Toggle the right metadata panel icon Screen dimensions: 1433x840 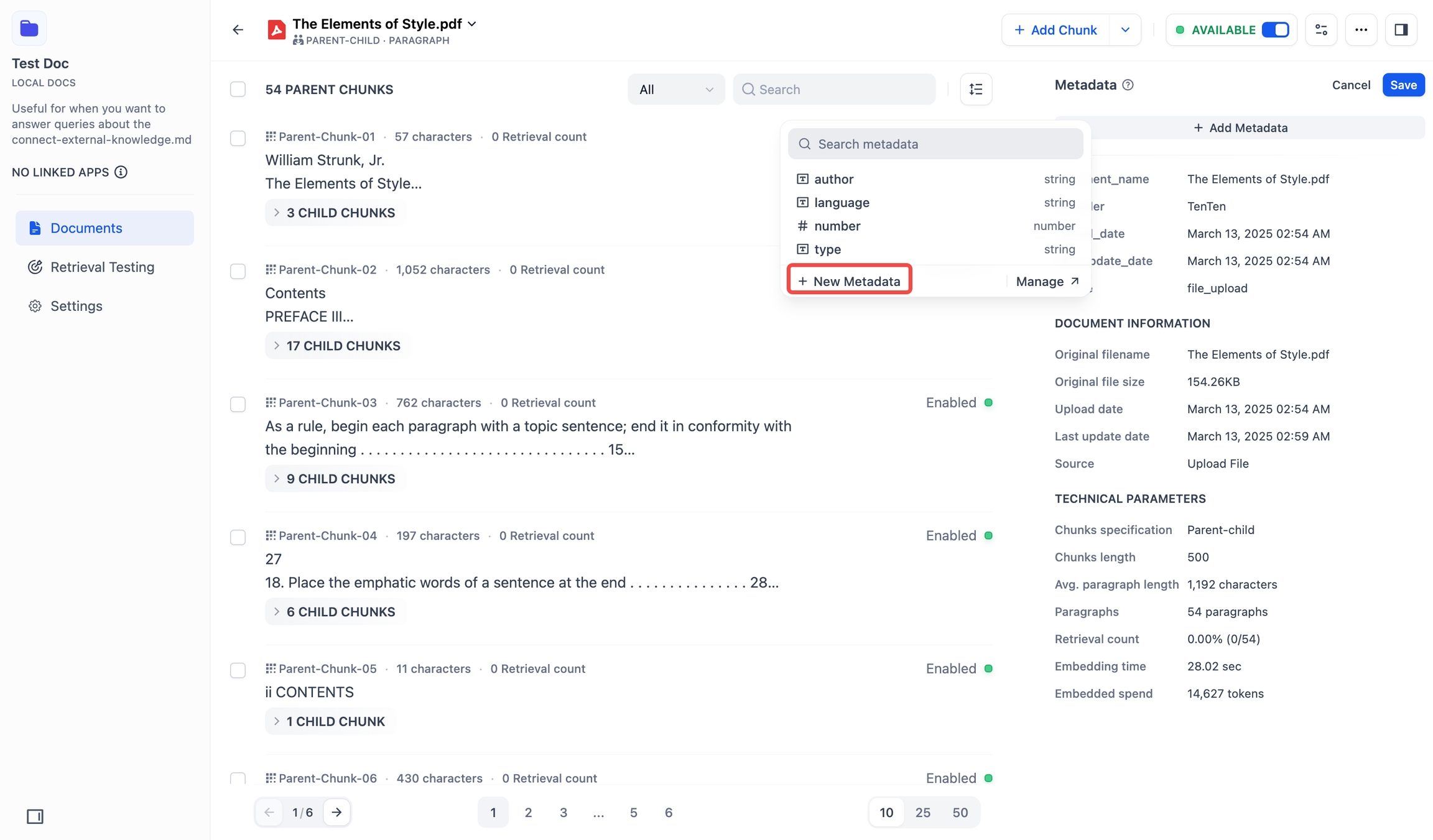[x=1401, y=30]
